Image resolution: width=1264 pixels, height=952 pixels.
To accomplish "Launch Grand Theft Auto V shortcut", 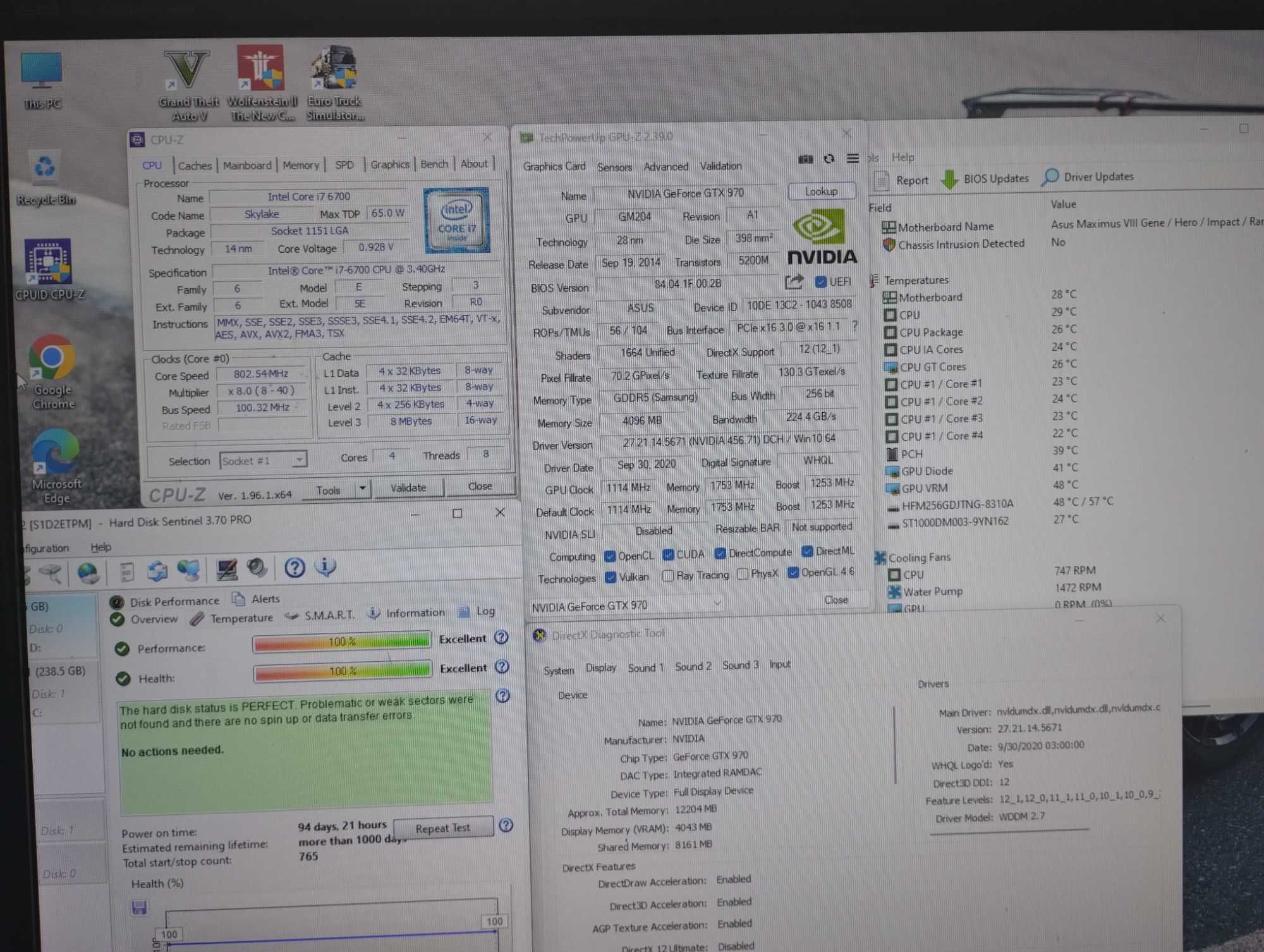I will [188, 85].
